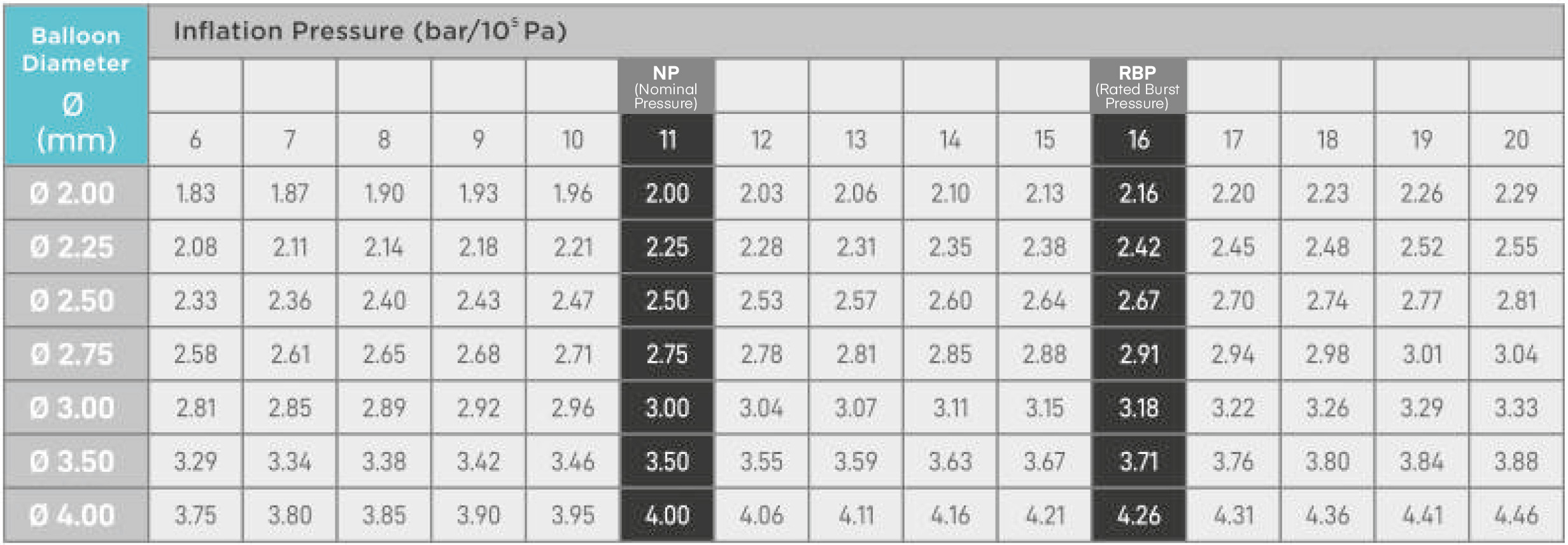
Task: Select the highlighted pressure column header 16
Action: [x=1138, y=139]
